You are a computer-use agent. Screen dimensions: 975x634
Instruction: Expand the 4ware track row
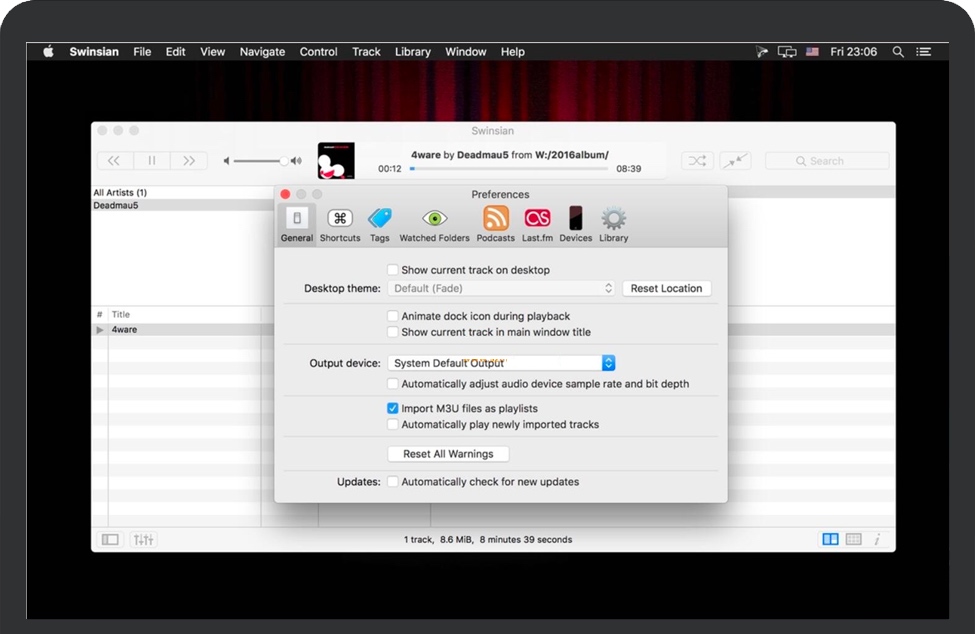point(100,329)
